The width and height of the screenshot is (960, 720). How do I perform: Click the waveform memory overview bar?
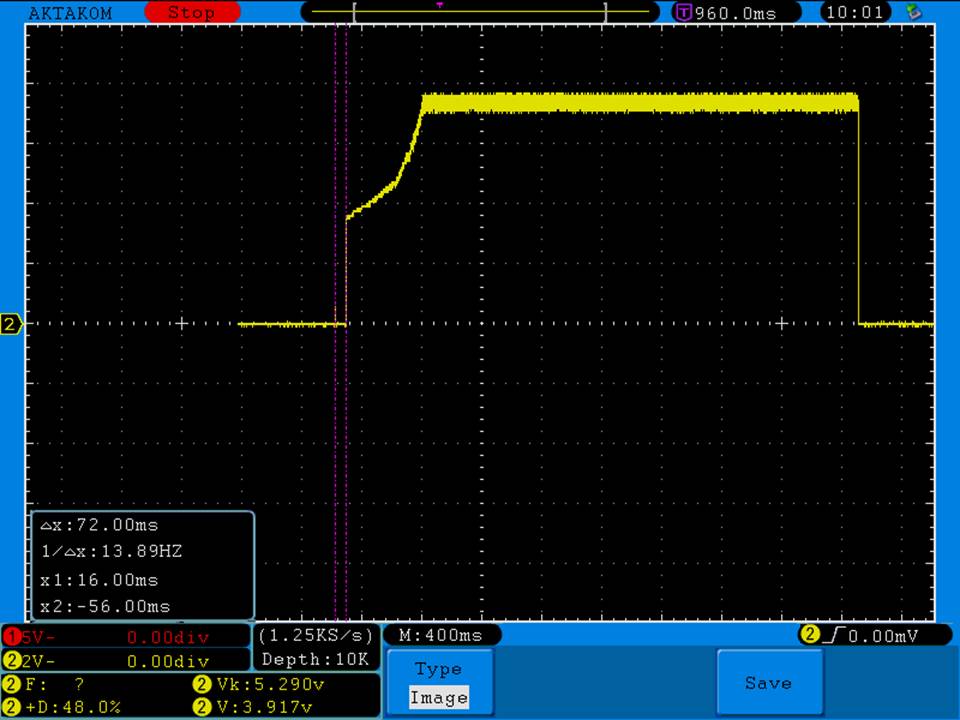(x=480, y=13)
